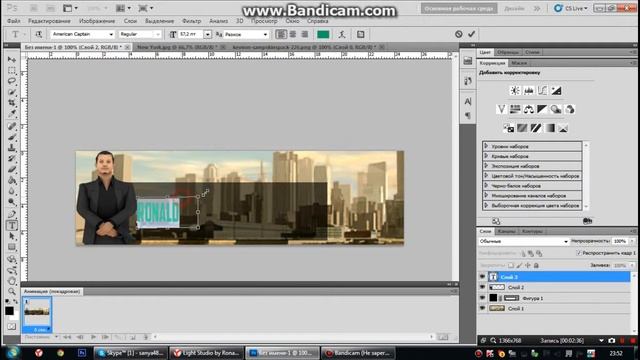640x360 pixels.
Task: Open the layer blend mode dropdown
Action: (524, 241)
